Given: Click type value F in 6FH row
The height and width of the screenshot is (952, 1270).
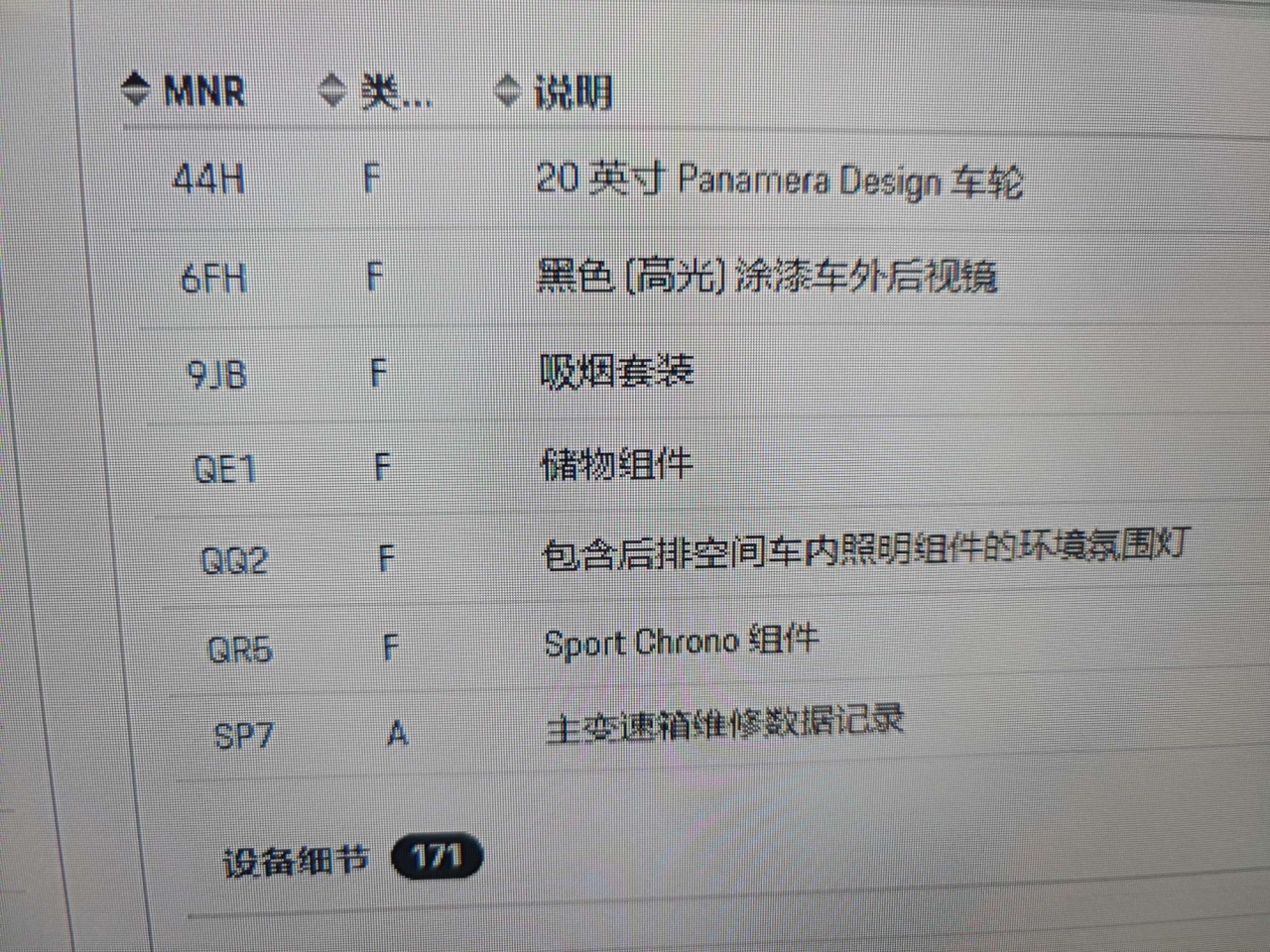Looking at the screenshot, I should pyautogui.click(x=374, y=276).
